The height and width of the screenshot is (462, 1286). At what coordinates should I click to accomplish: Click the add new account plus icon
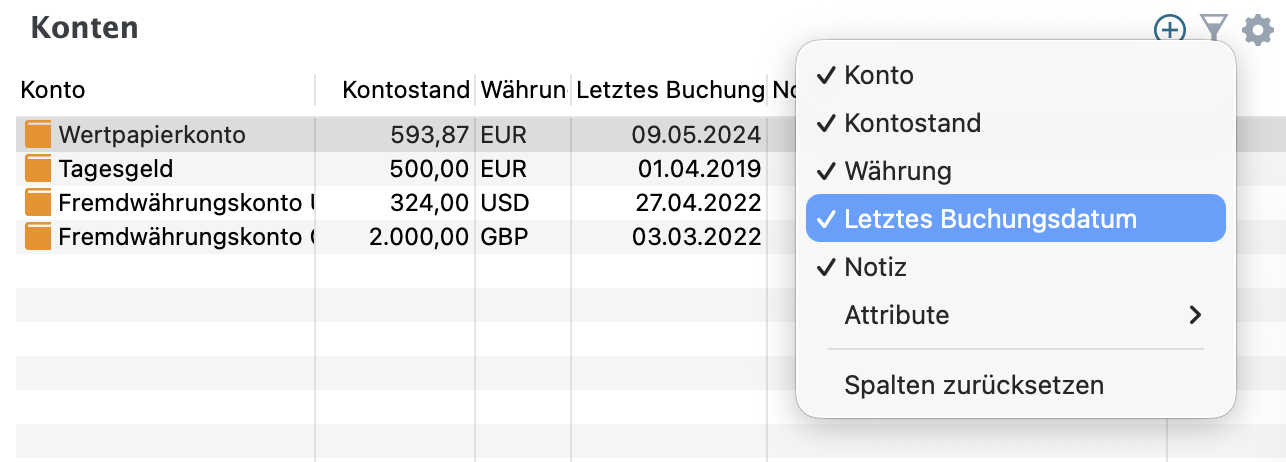pos(1169,29)
